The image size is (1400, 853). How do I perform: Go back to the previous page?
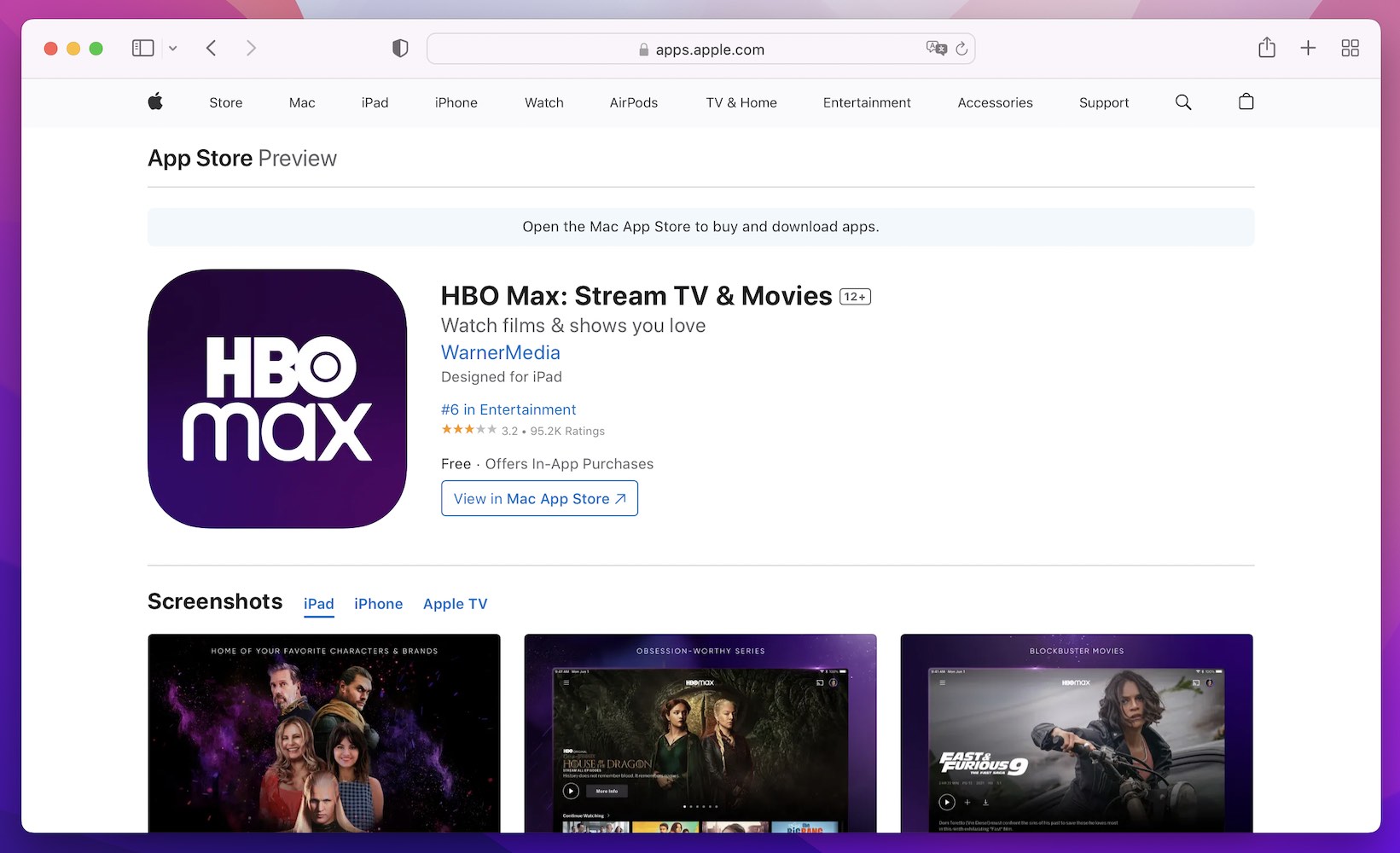click(212, 49)
